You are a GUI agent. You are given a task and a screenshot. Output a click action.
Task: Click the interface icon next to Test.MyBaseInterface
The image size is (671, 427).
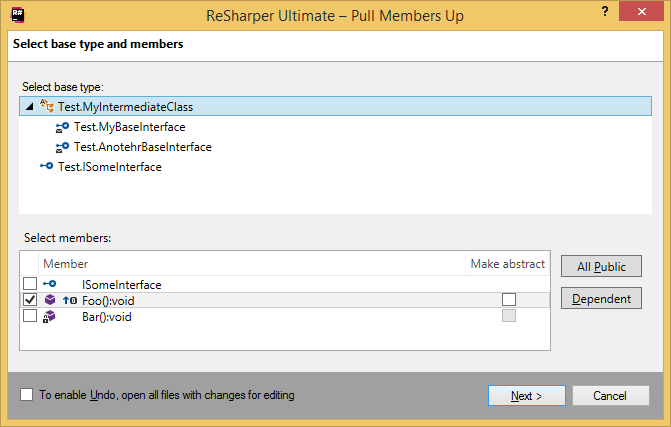[x=63, y=127]
